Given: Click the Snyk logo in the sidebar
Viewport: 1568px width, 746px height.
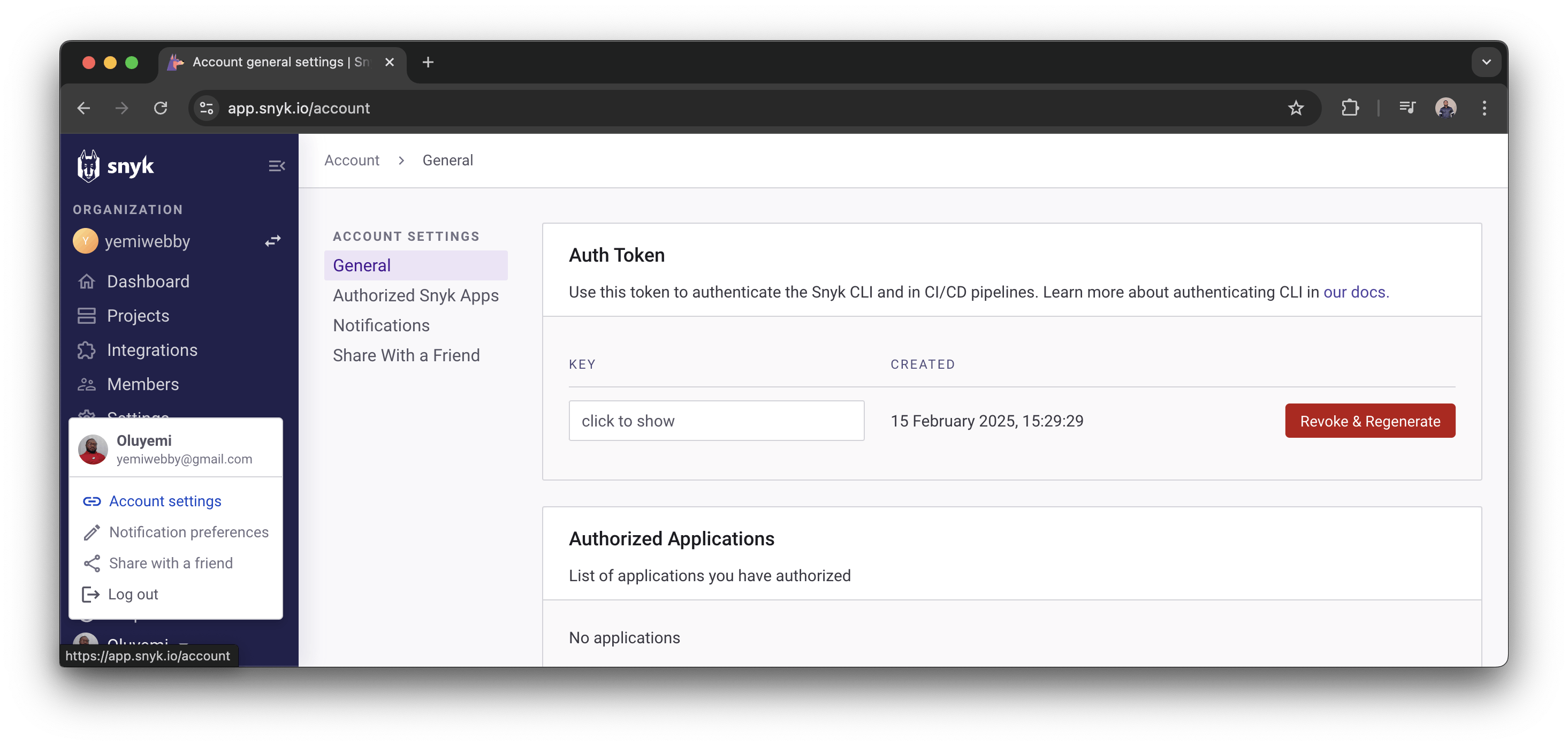Looking at the screenshot, I should [x=116, y=165].
